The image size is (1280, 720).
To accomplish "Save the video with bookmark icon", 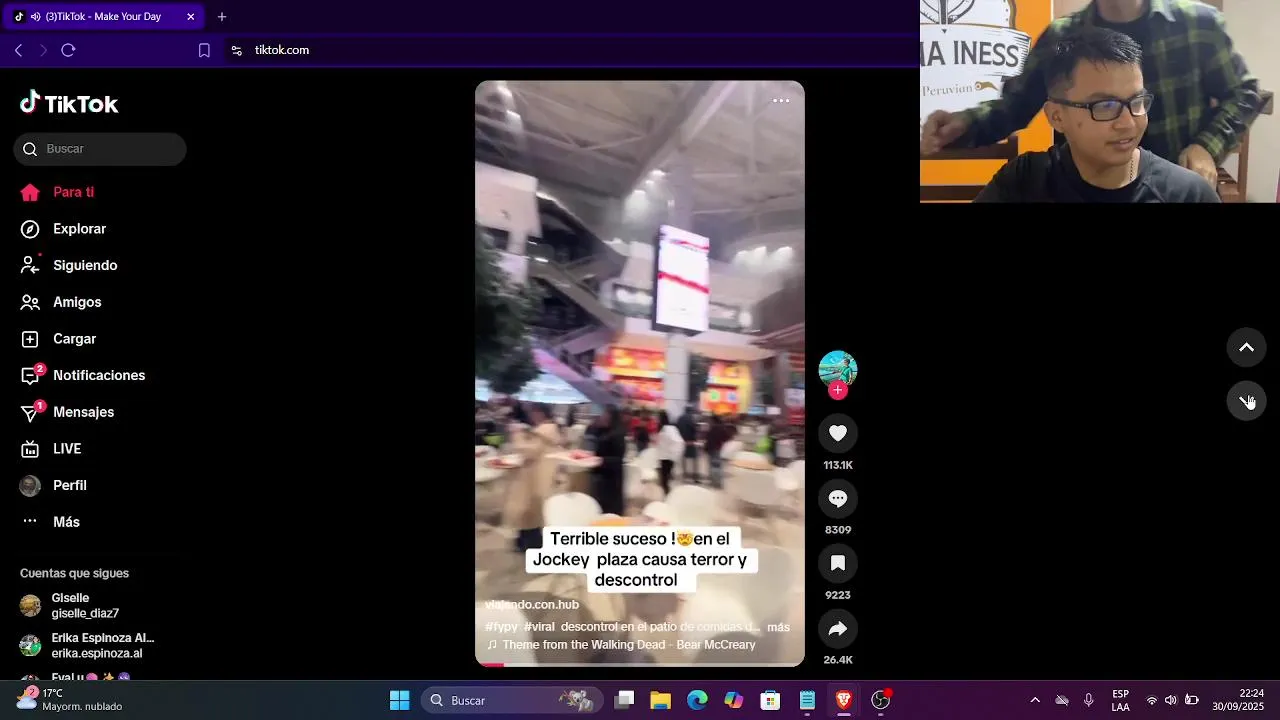I will pyautogui.click(x=838, y=563).
